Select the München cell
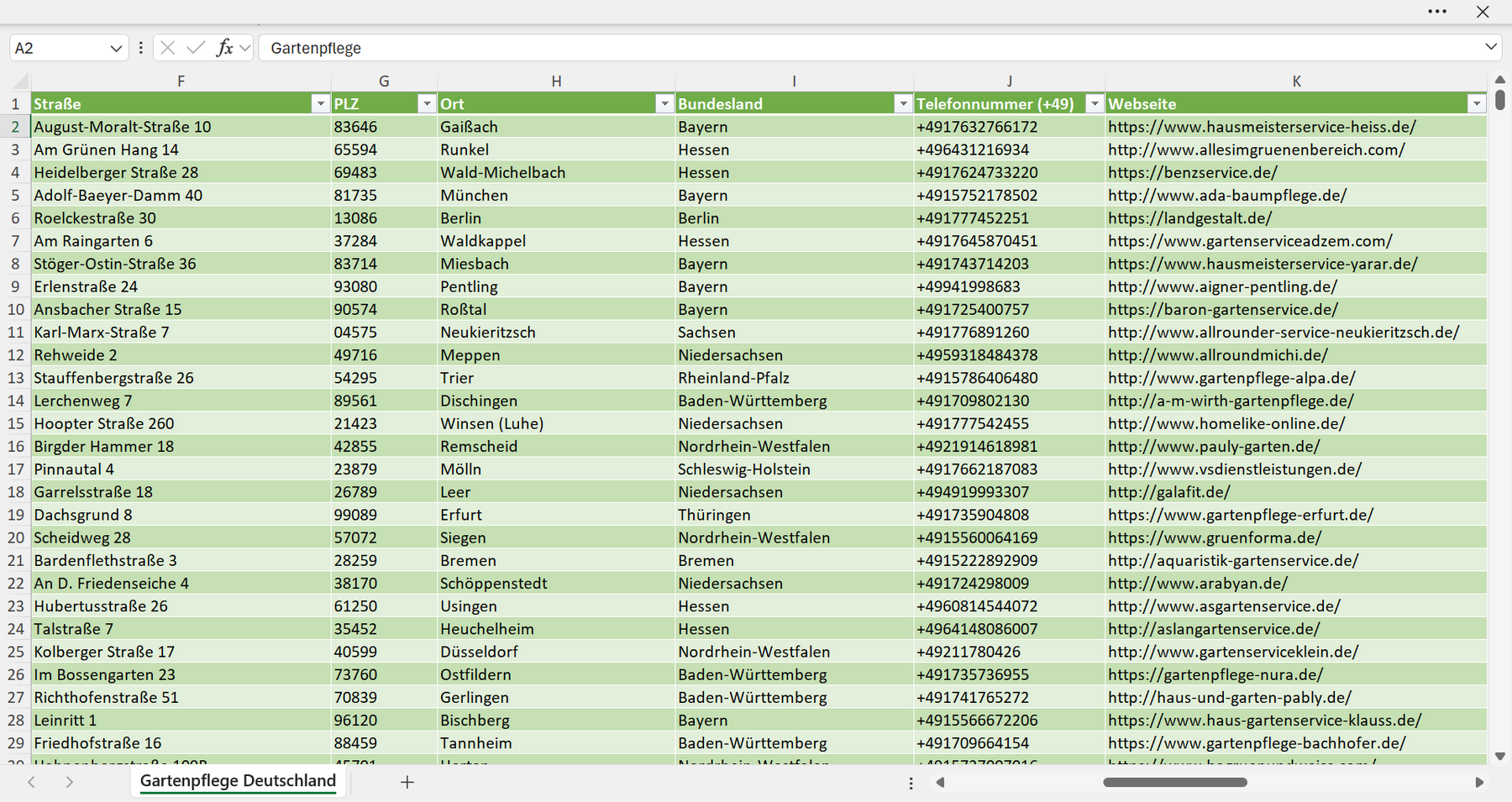This screenshot has width=1512, height=802. pos(556,196)
